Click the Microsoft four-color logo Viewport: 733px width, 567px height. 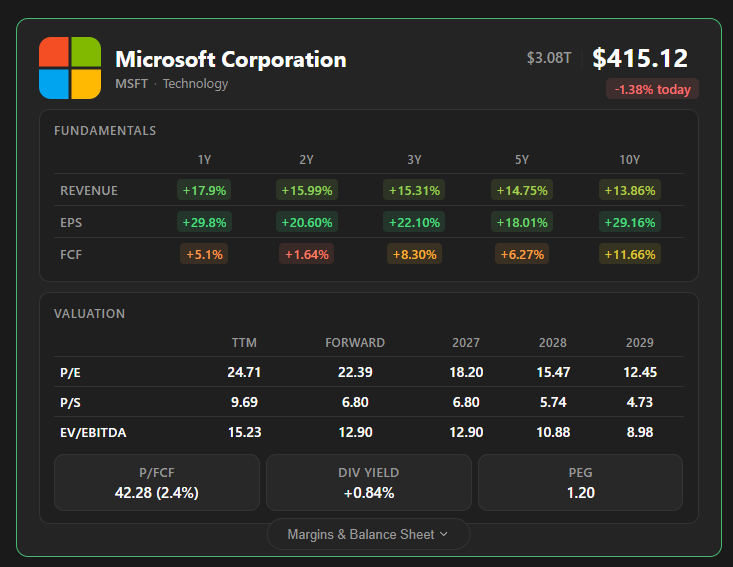click(x=70, y=68)
